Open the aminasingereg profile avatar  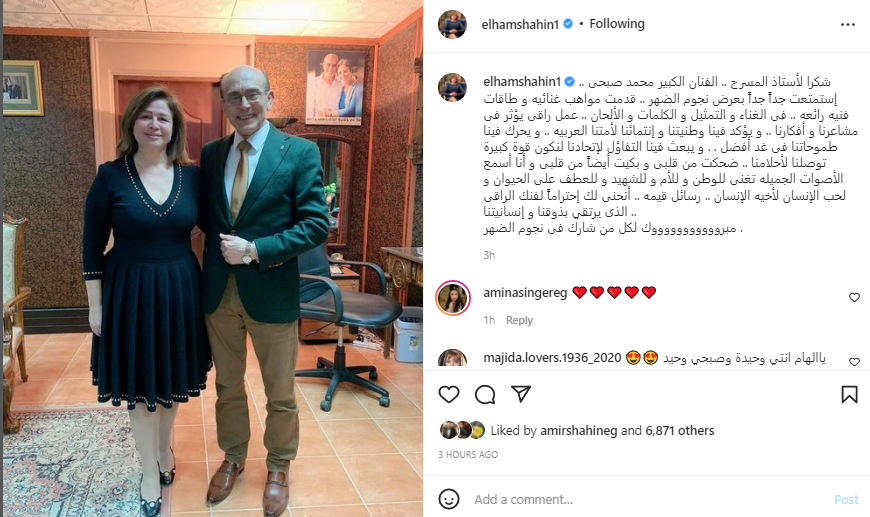coord(453,298)
